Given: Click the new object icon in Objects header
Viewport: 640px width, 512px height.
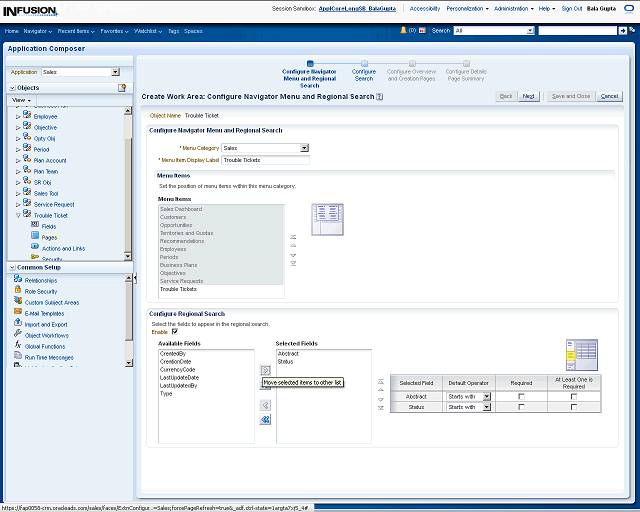Looking at the screenshot, I should tap(122, 88).
